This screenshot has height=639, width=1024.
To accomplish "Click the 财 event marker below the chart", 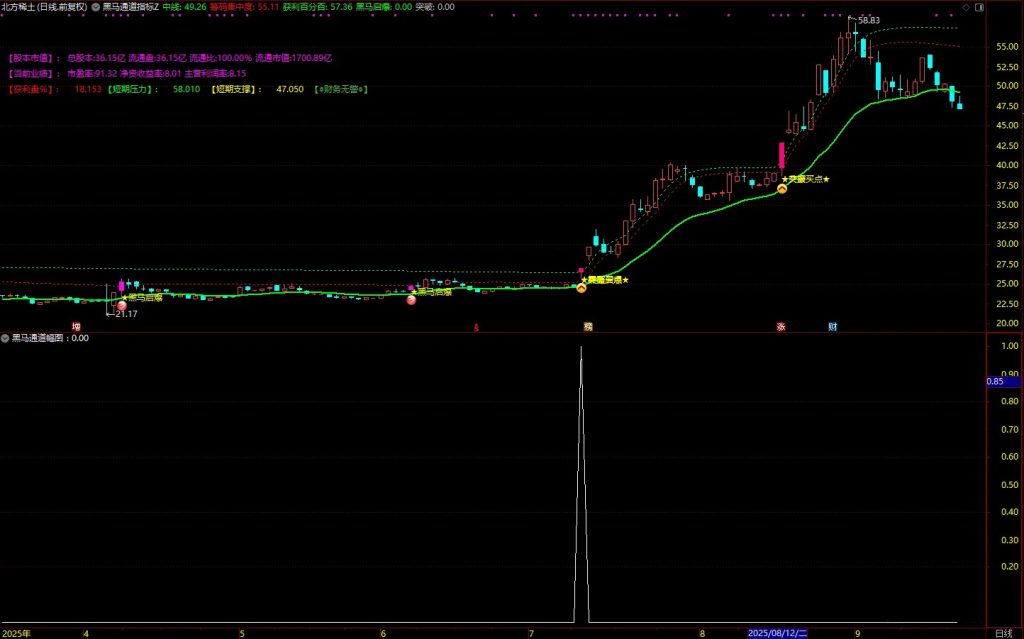I will point(832,326).
